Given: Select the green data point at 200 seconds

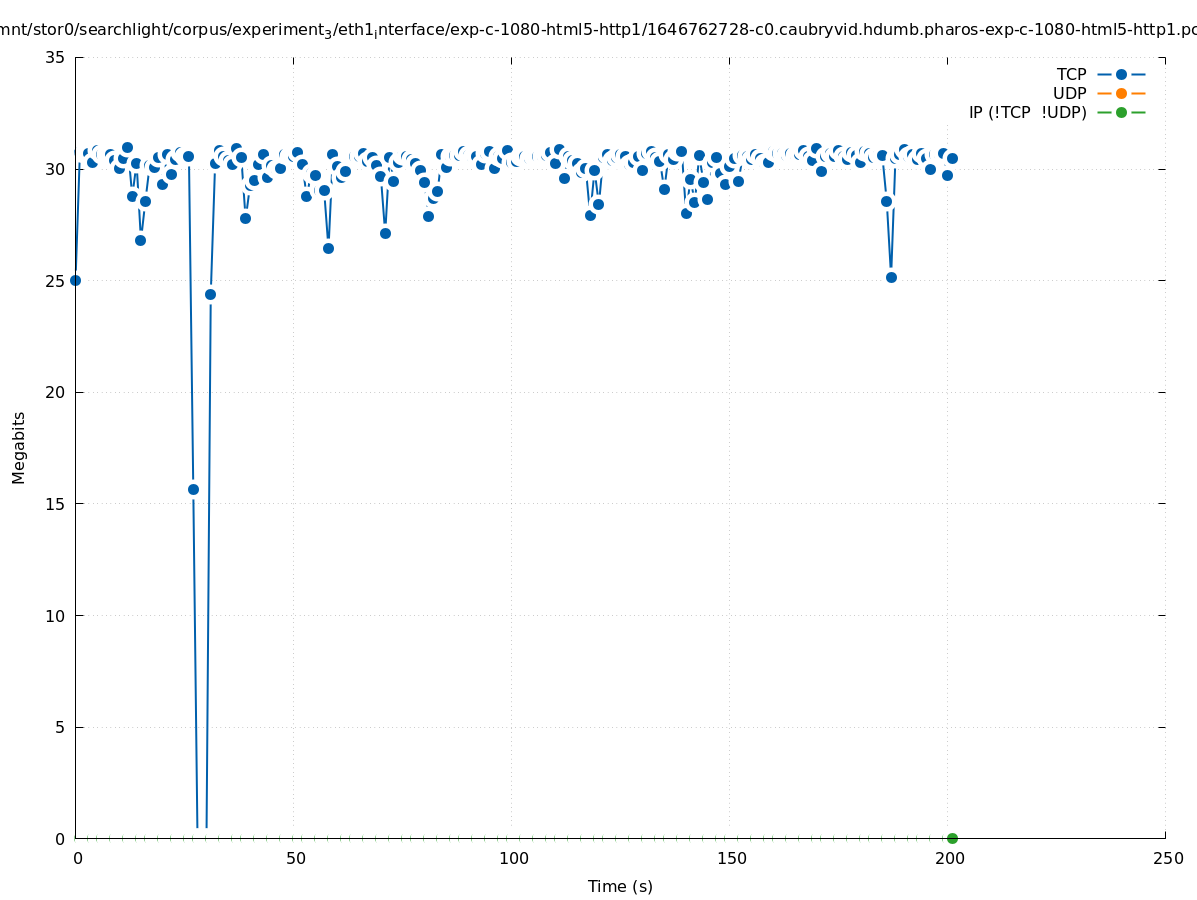Looking at the screenshot, I should pos(952,838).
